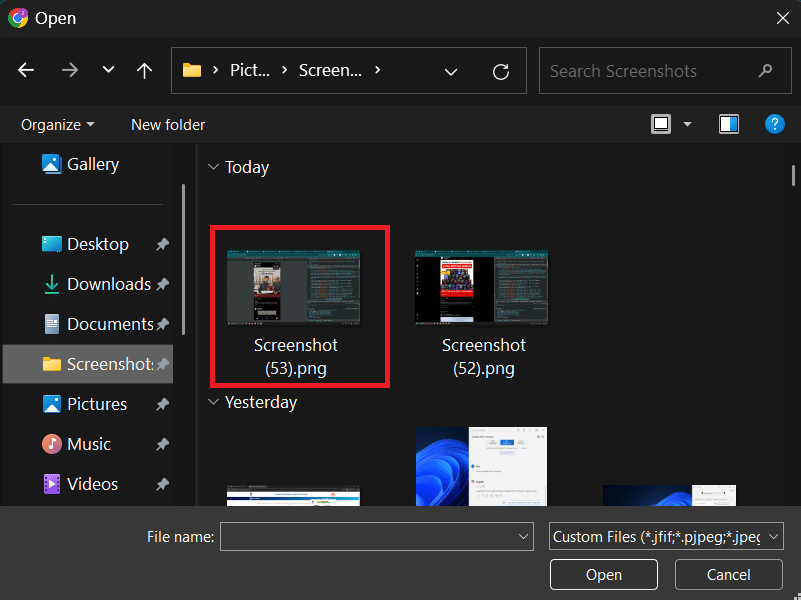801x600 pixels.
Task: Focus the Search Screenshots field
Action: (x=665, y=70)
